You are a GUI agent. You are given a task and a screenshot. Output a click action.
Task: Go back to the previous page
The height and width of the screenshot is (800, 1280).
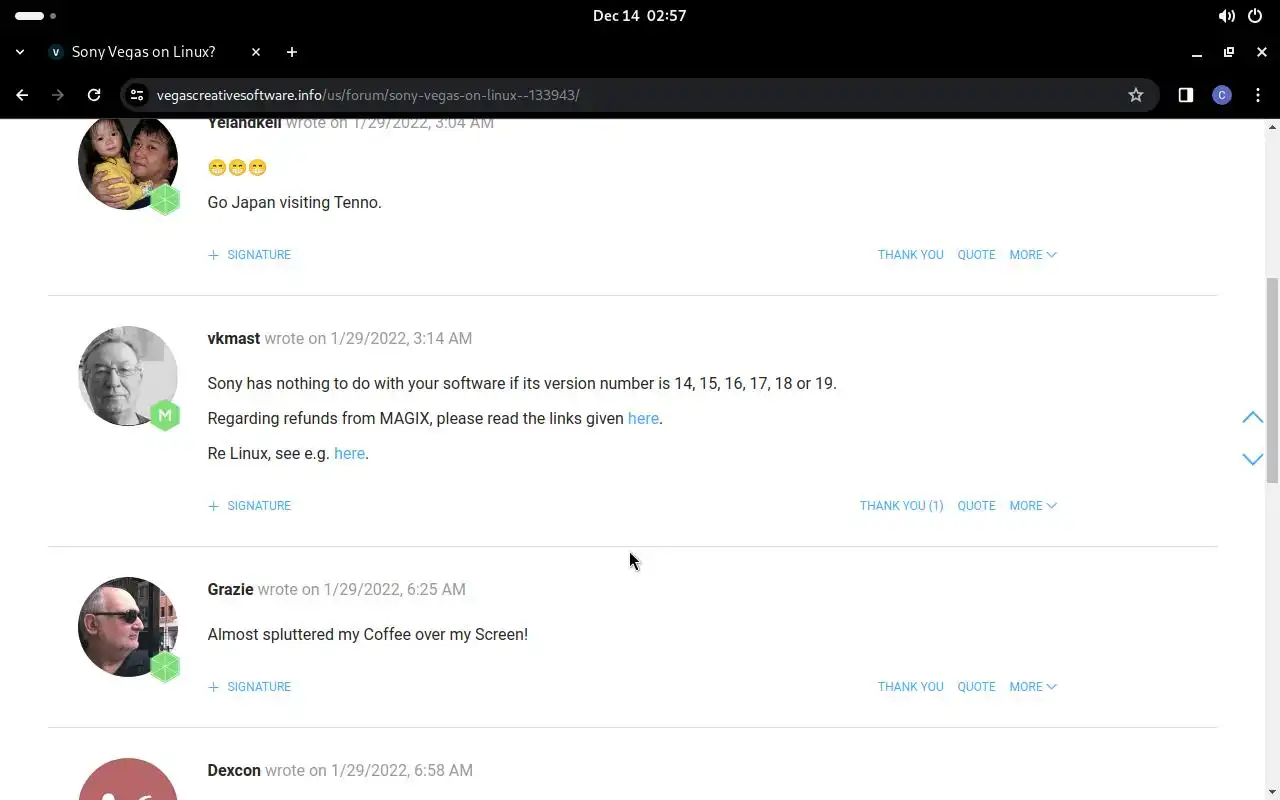point(22,95)
